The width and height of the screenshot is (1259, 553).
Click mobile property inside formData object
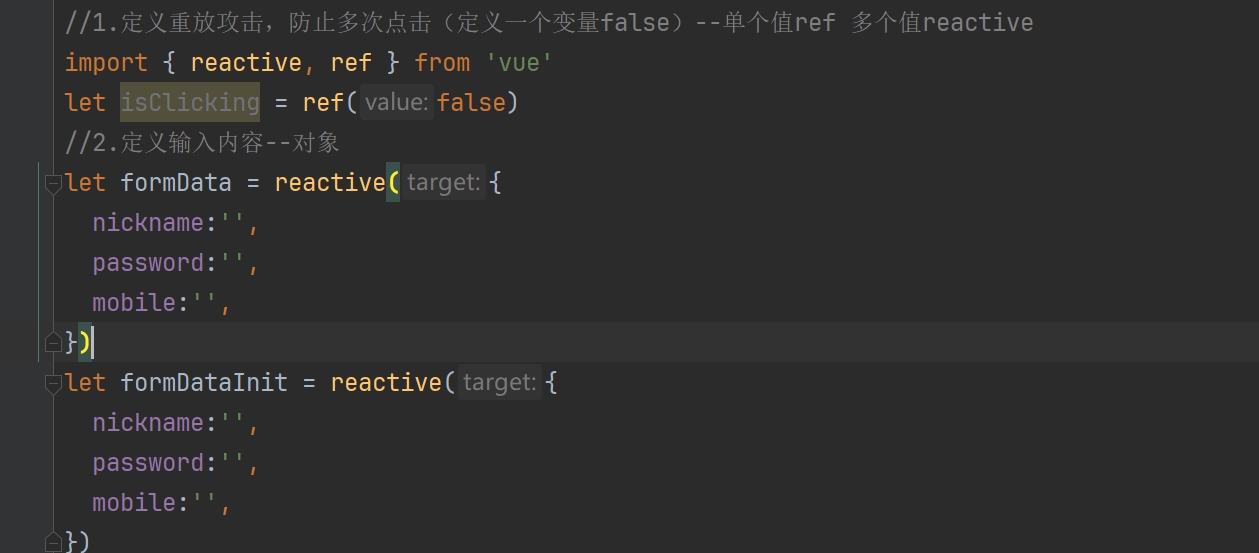134,302
